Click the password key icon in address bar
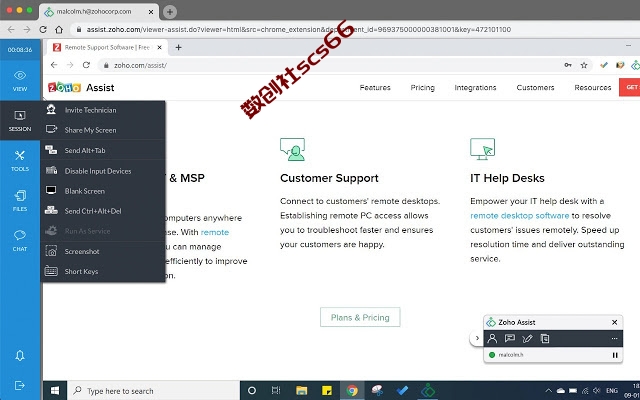 (568, 65)
